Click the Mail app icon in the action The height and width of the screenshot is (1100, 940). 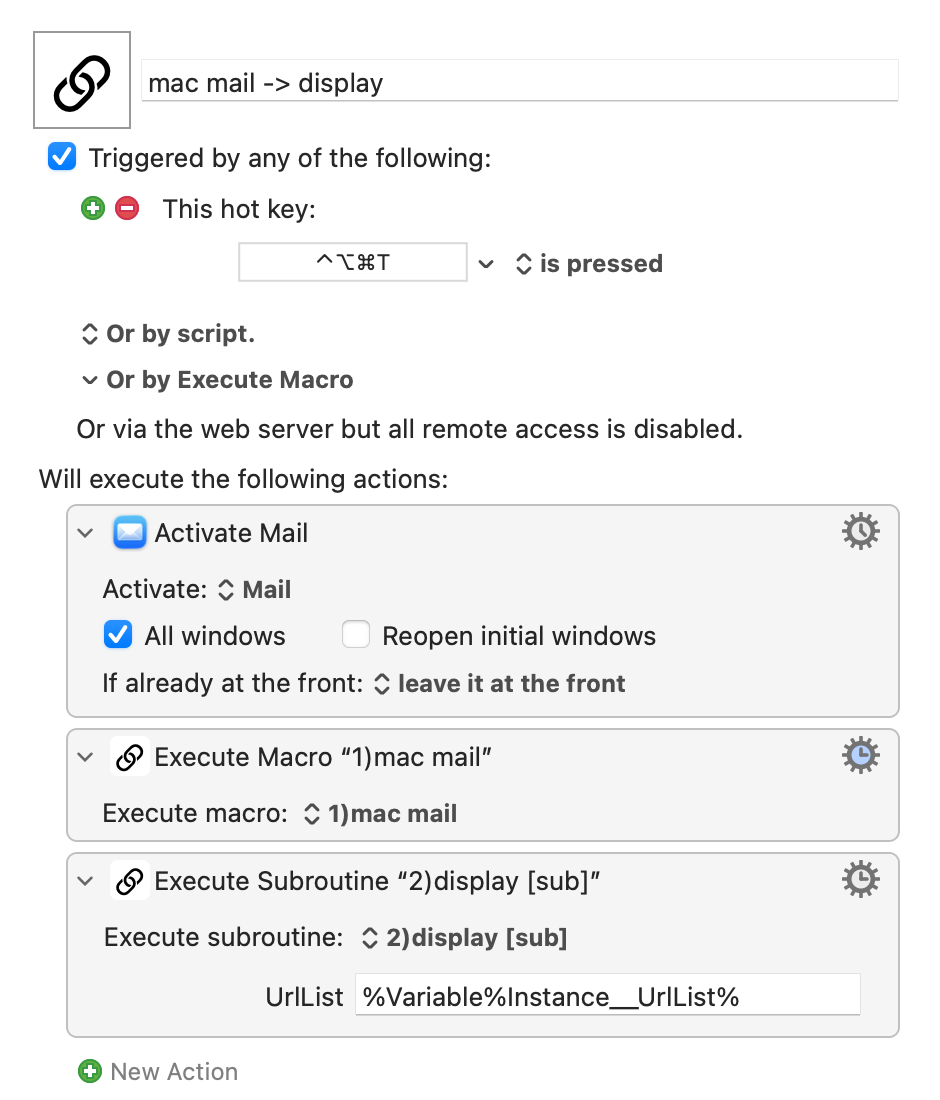point(130,532)
